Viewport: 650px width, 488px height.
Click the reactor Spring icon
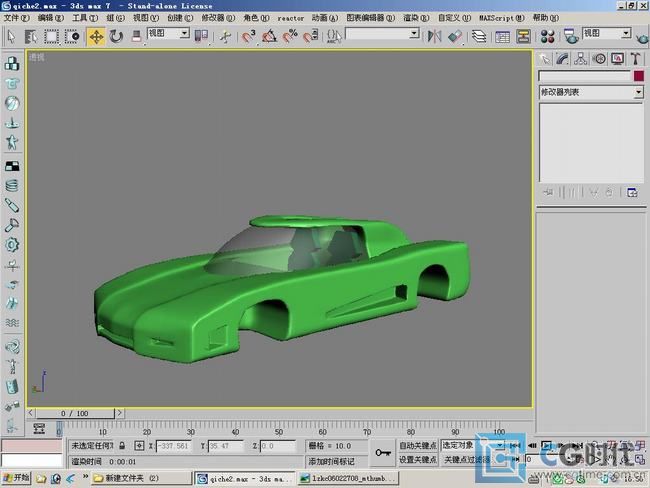click(12, 185)
